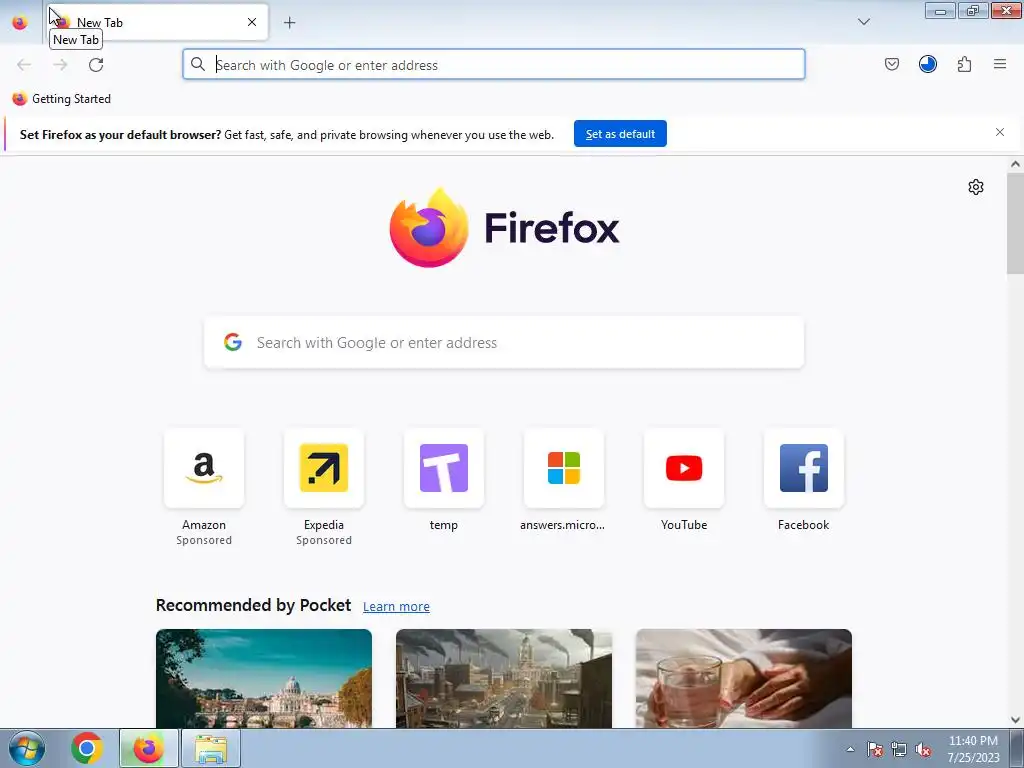Reload the current page

[96, 65]
